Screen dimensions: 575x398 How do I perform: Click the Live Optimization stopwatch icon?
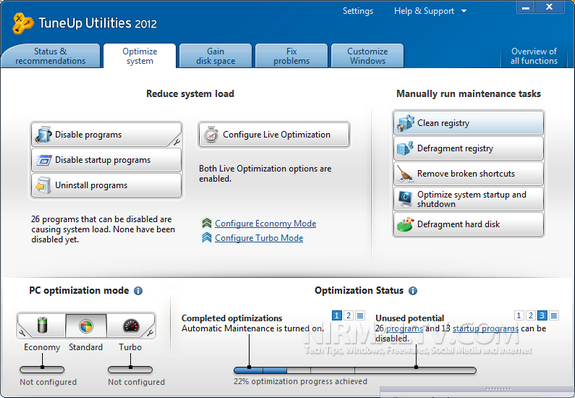coord(211,135)
